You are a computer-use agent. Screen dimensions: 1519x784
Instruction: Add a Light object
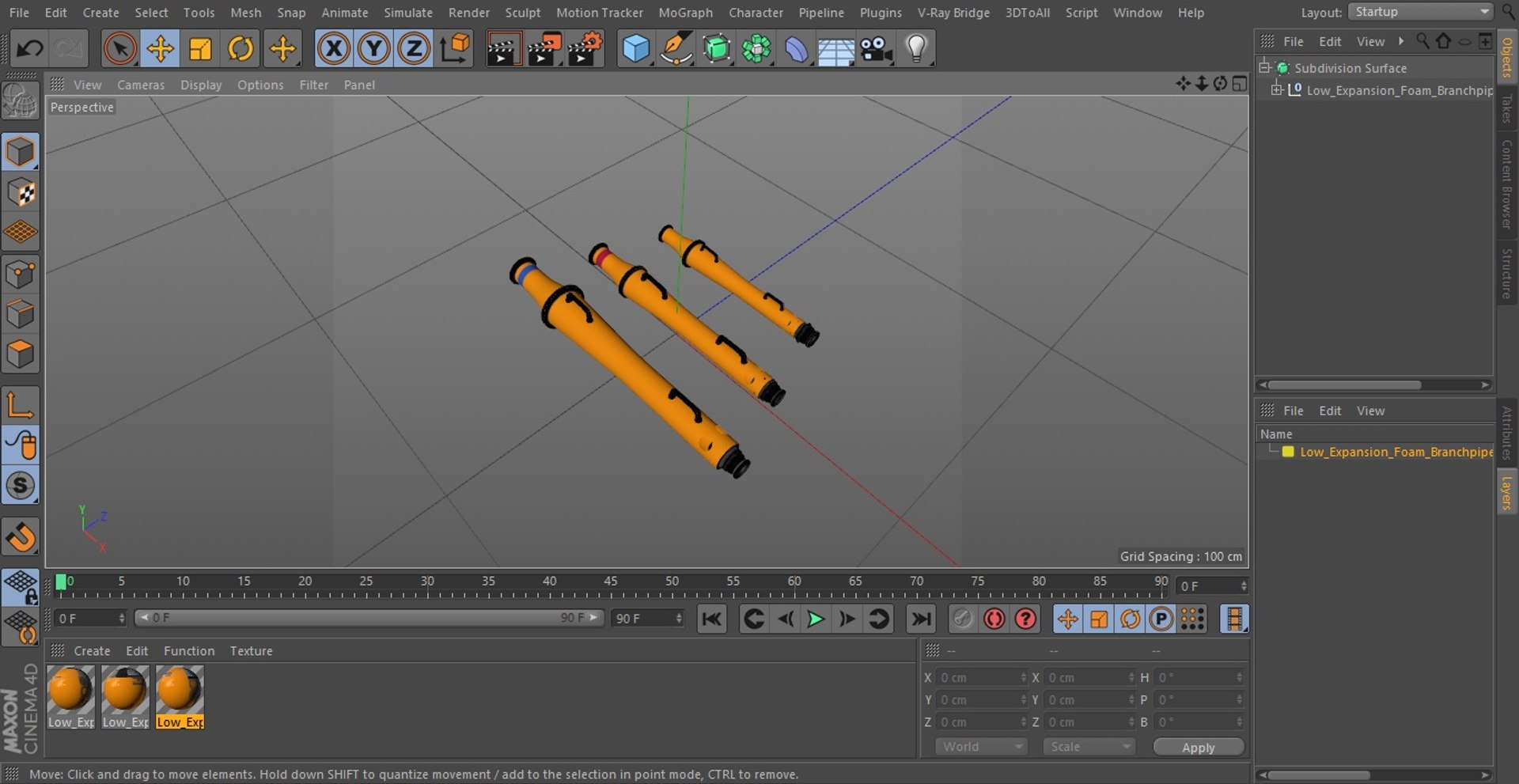coord(916,49)
